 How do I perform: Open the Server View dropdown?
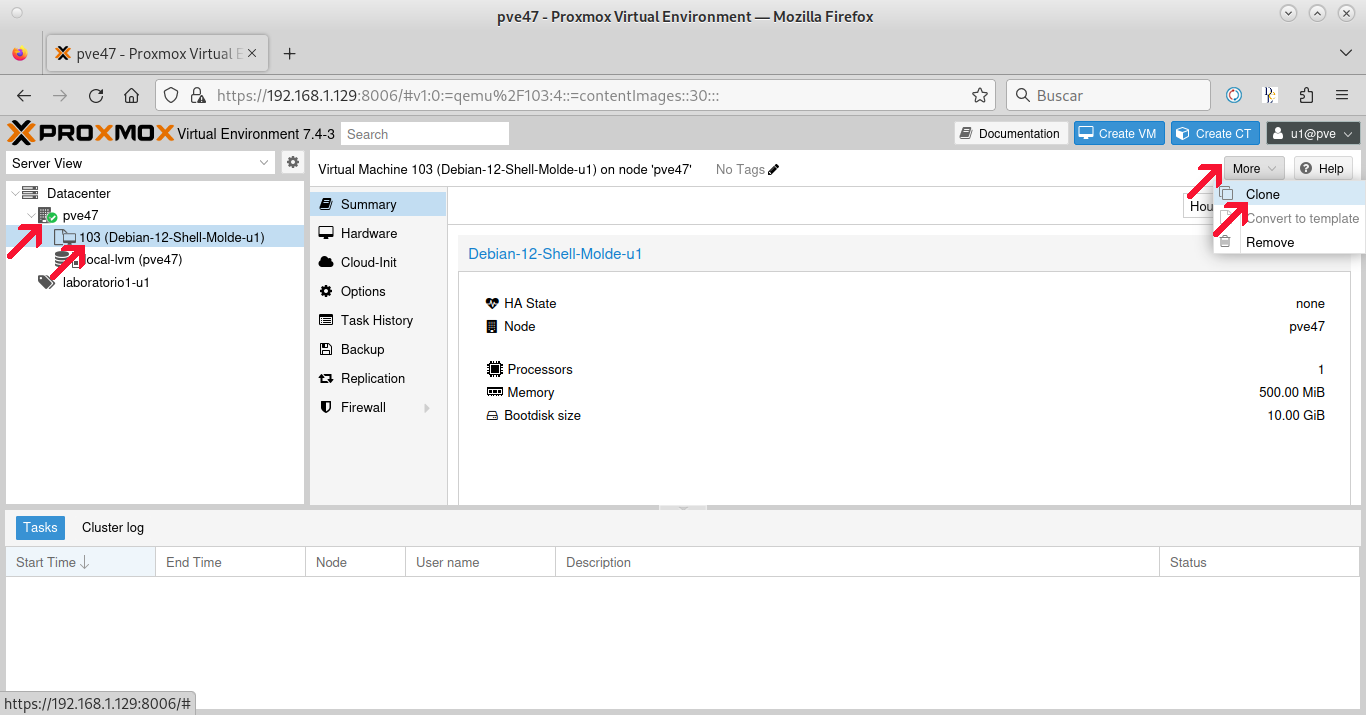click(x=141, y=163)
